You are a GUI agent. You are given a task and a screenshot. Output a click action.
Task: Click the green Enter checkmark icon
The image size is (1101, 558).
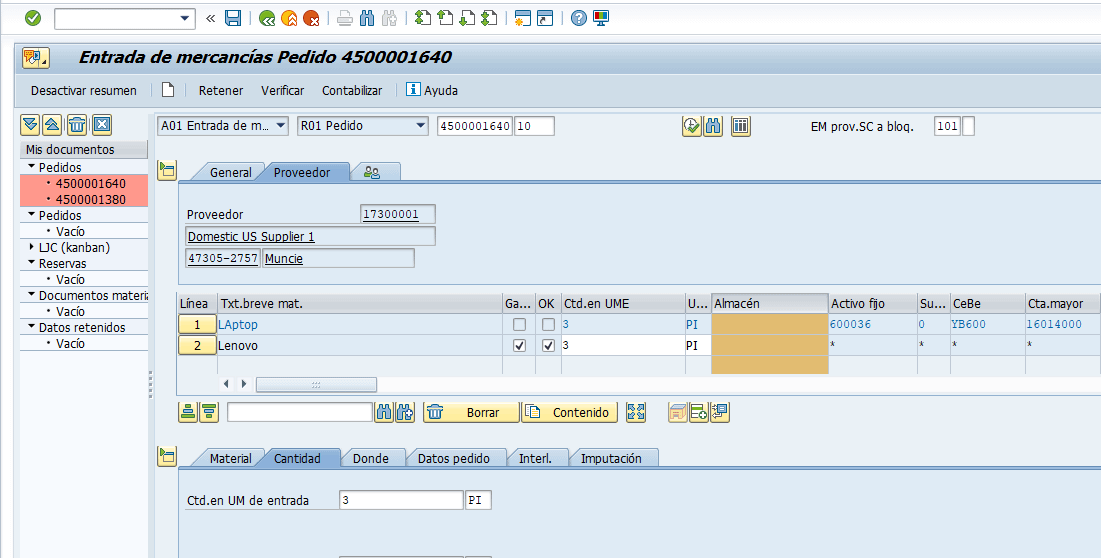click(33, 18)
